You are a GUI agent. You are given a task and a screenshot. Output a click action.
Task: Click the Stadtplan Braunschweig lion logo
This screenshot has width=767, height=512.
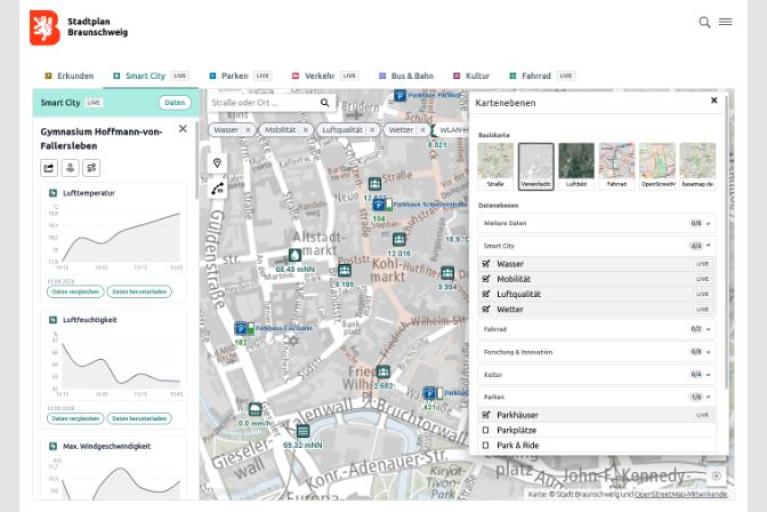45,28
